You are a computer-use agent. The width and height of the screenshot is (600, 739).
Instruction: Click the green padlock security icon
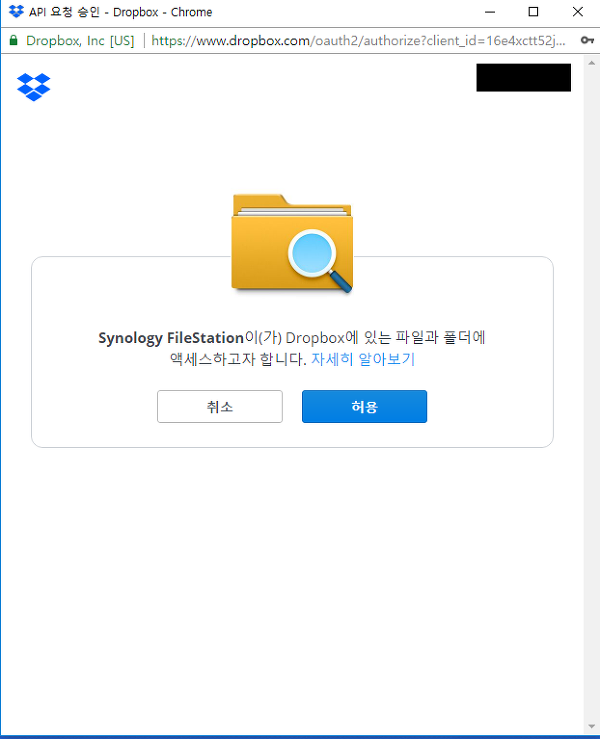pos(14,41)
